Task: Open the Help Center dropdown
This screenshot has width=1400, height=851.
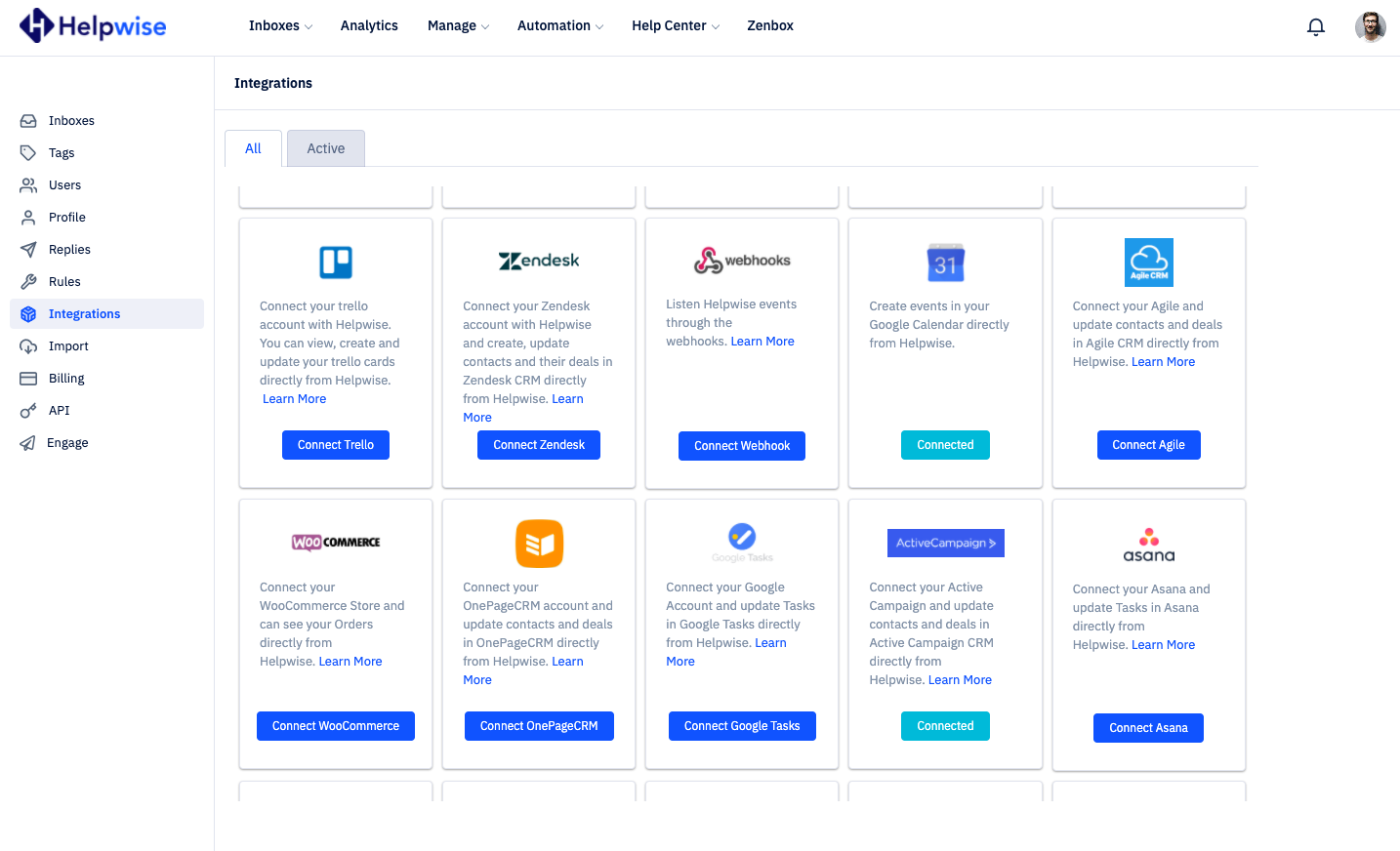Action: (675, 26)
